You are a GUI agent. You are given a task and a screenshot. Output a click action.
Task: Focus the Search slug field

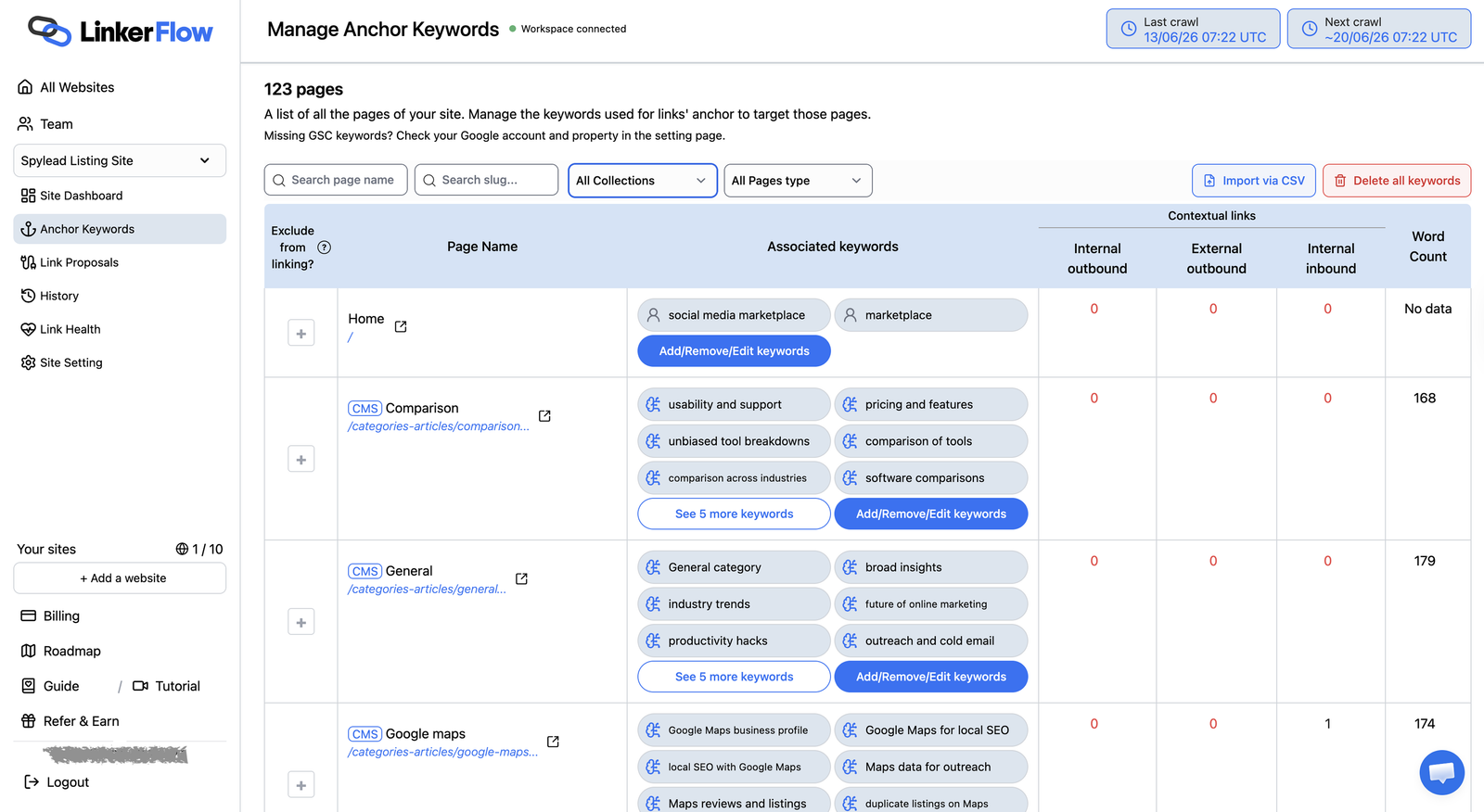coord(486,180)
